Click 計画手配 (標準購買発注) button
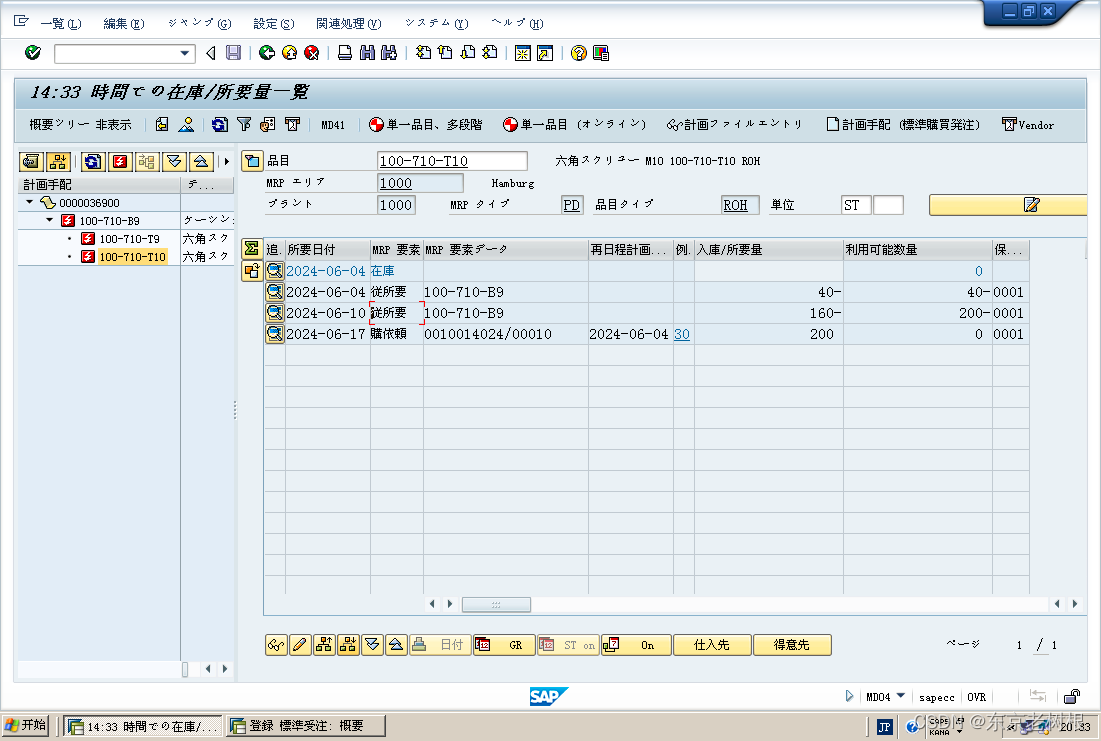Image resolution: width=1101 pixels, height=741 pixels. (x=903, y=124)
